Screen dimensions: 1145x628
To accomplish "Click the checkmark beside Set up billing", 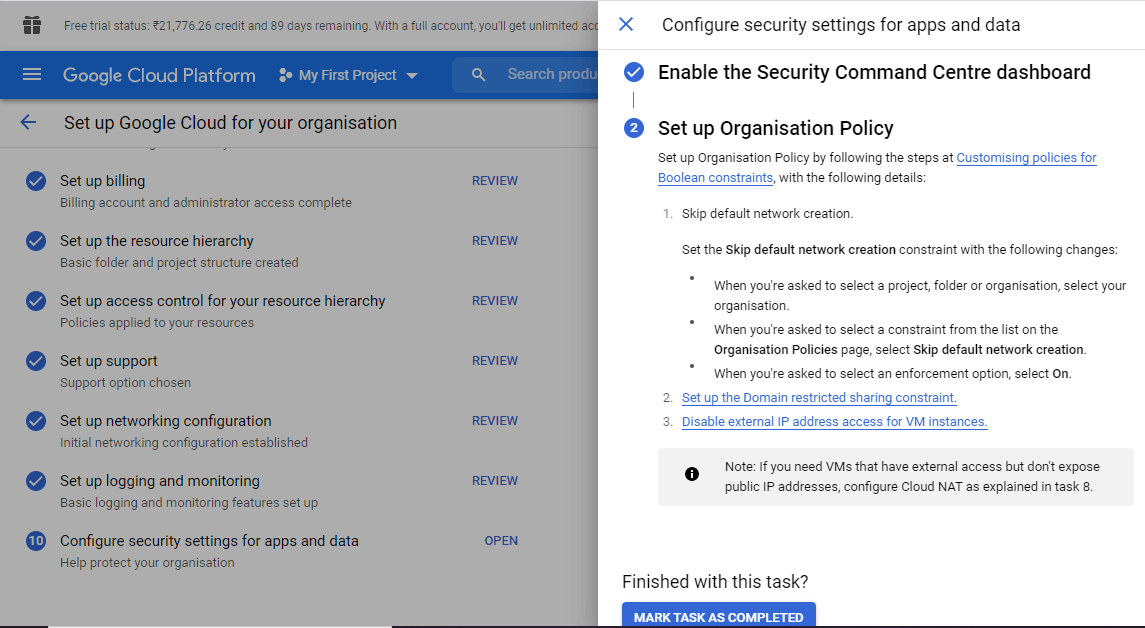I will pos(36,181).
